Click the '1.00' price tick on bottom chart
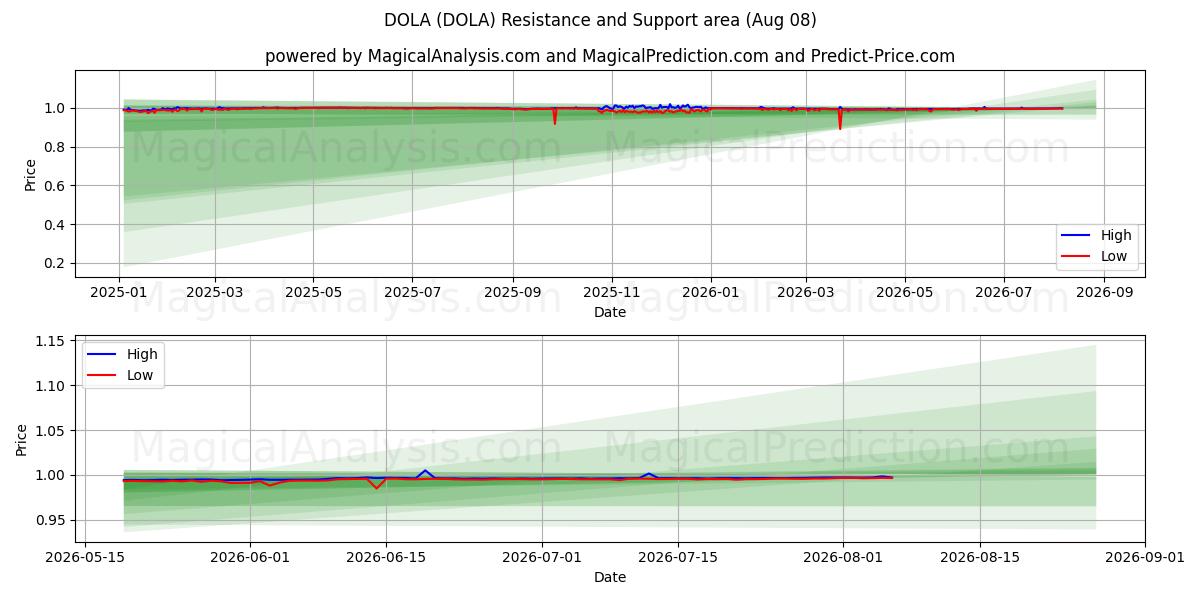The image size is (1200, 600). point(52,475)
